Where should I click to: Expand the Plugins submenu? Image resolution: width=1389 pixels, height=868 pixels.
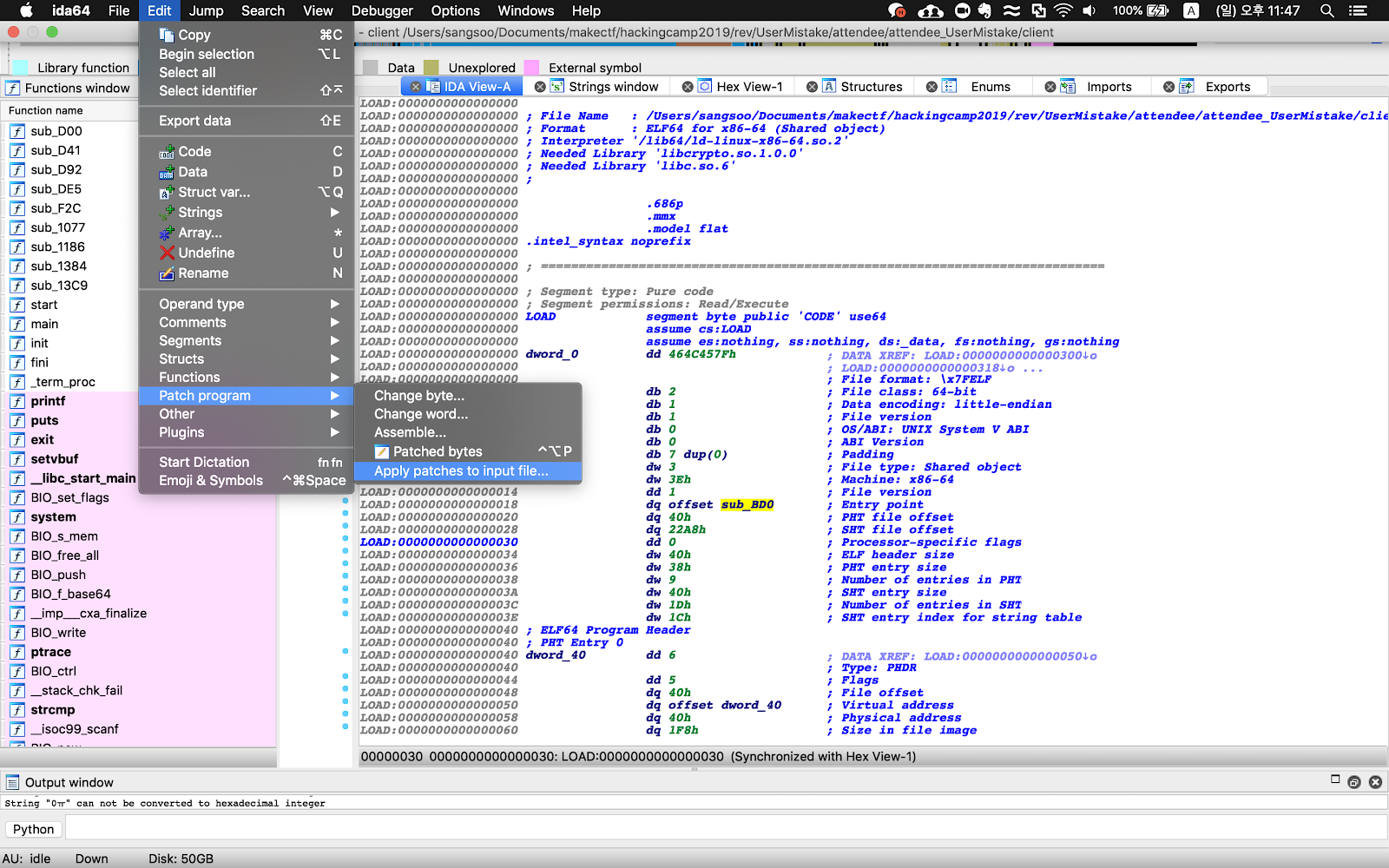tap(247, 432)
